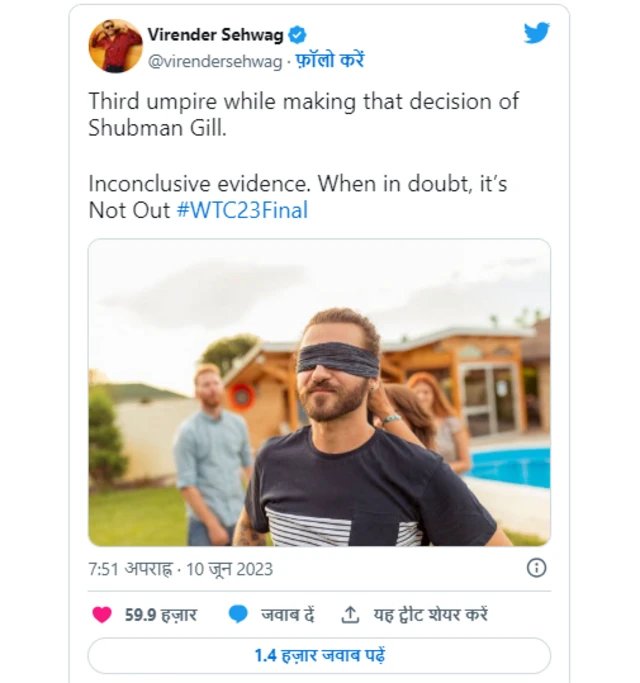The image size is (640, 683).
Task: Click the 59.9 हज़ार likes count
Action: click(161, 615)
